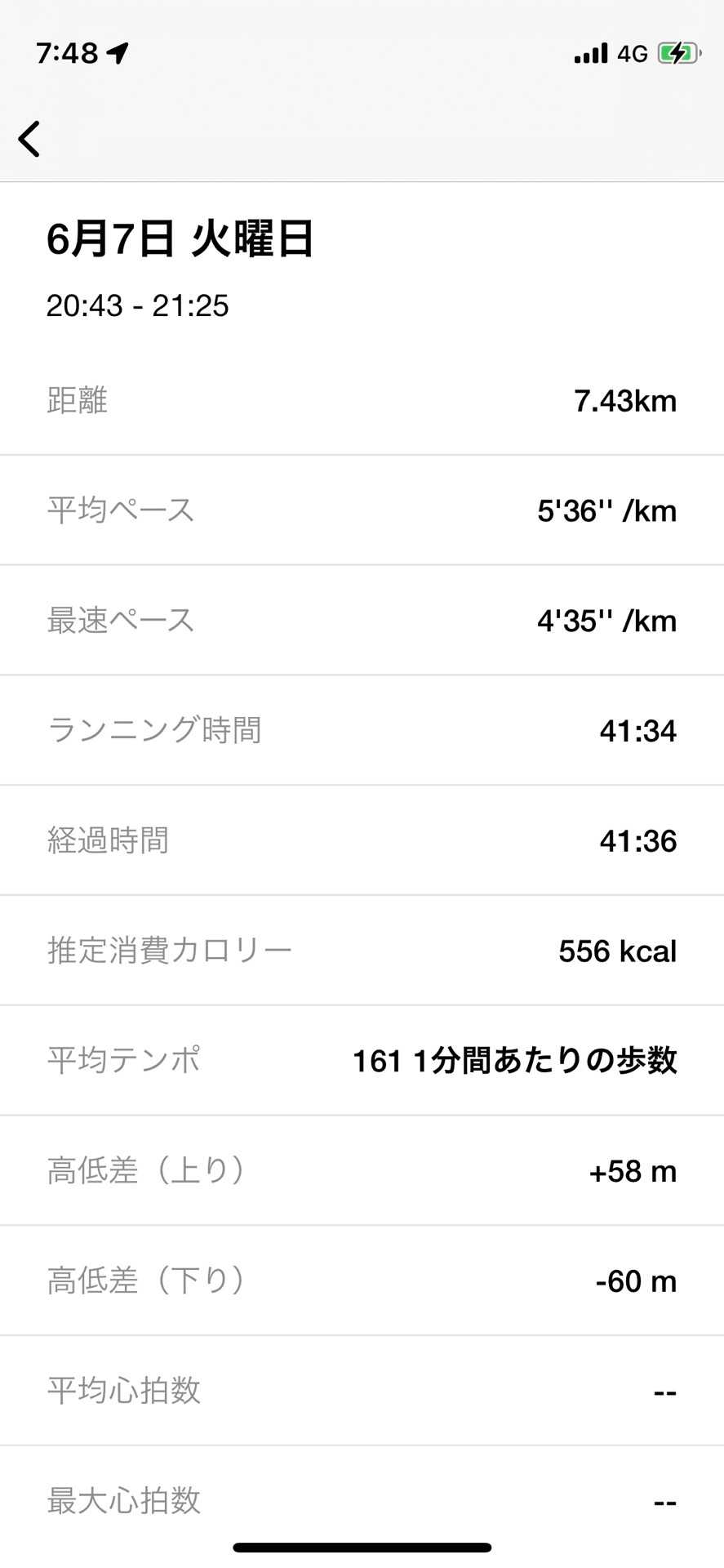Image resolution: width=724 pixels, height=1568 pixels.
Task: Select the 経過時間 row label
Action: click(108, 840)
